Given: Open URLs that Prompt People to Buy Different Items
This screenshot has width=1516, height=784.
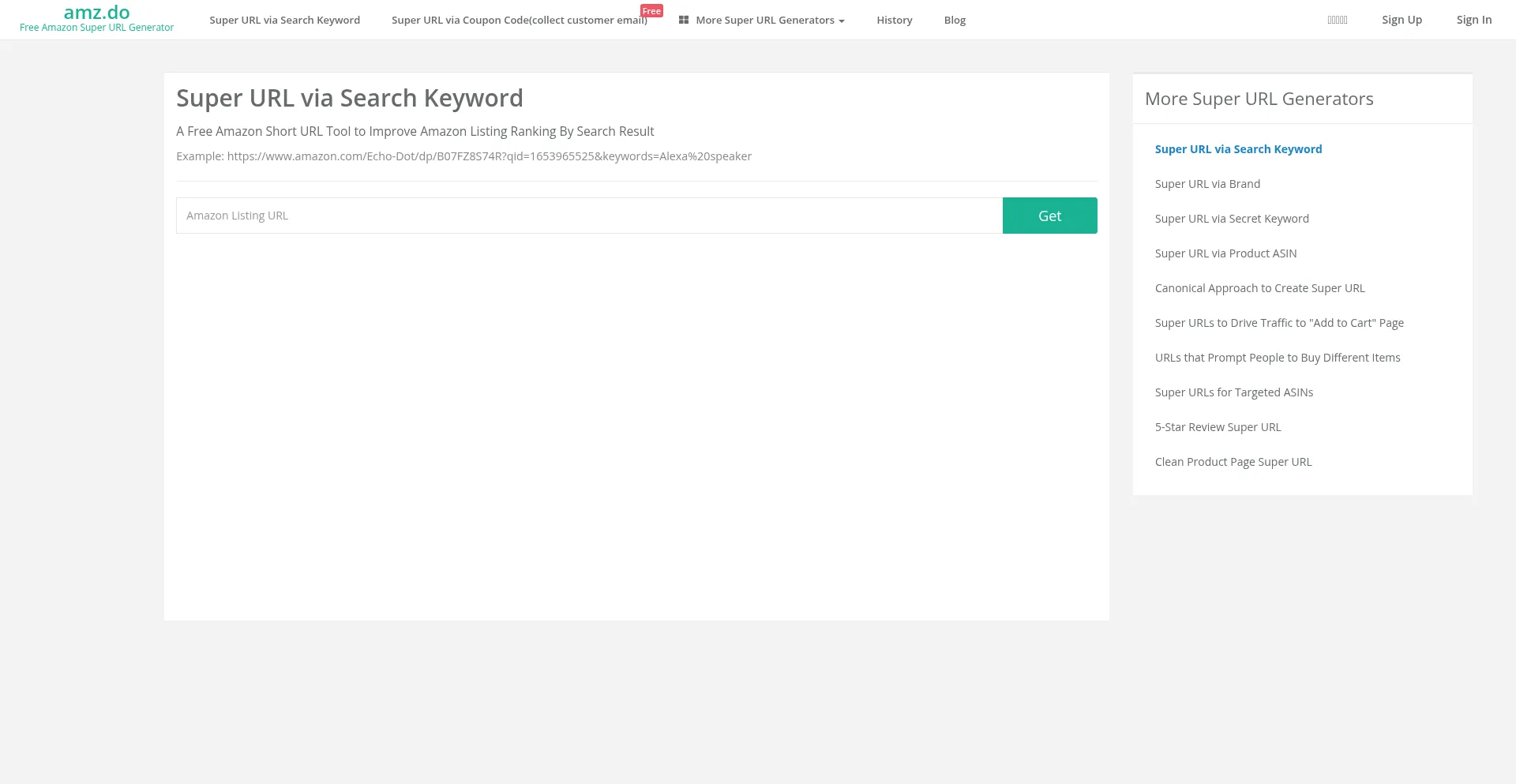Looking at the screenshot, I should 1277,358.
